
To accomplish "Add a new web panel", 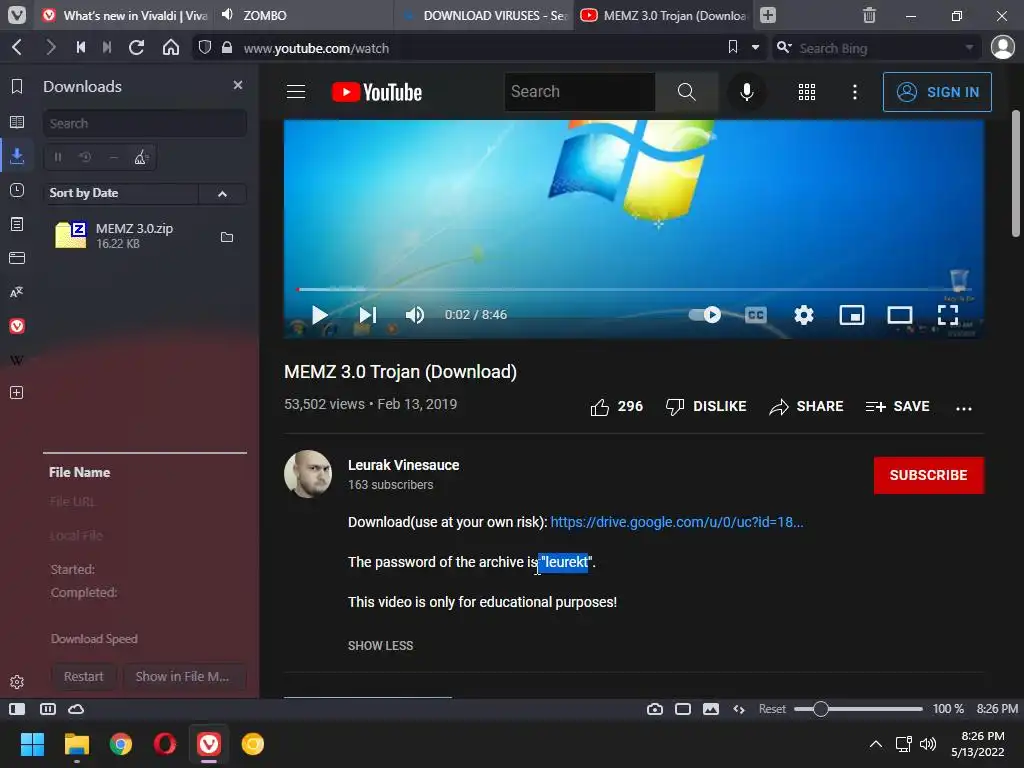I will click(17, 392).
